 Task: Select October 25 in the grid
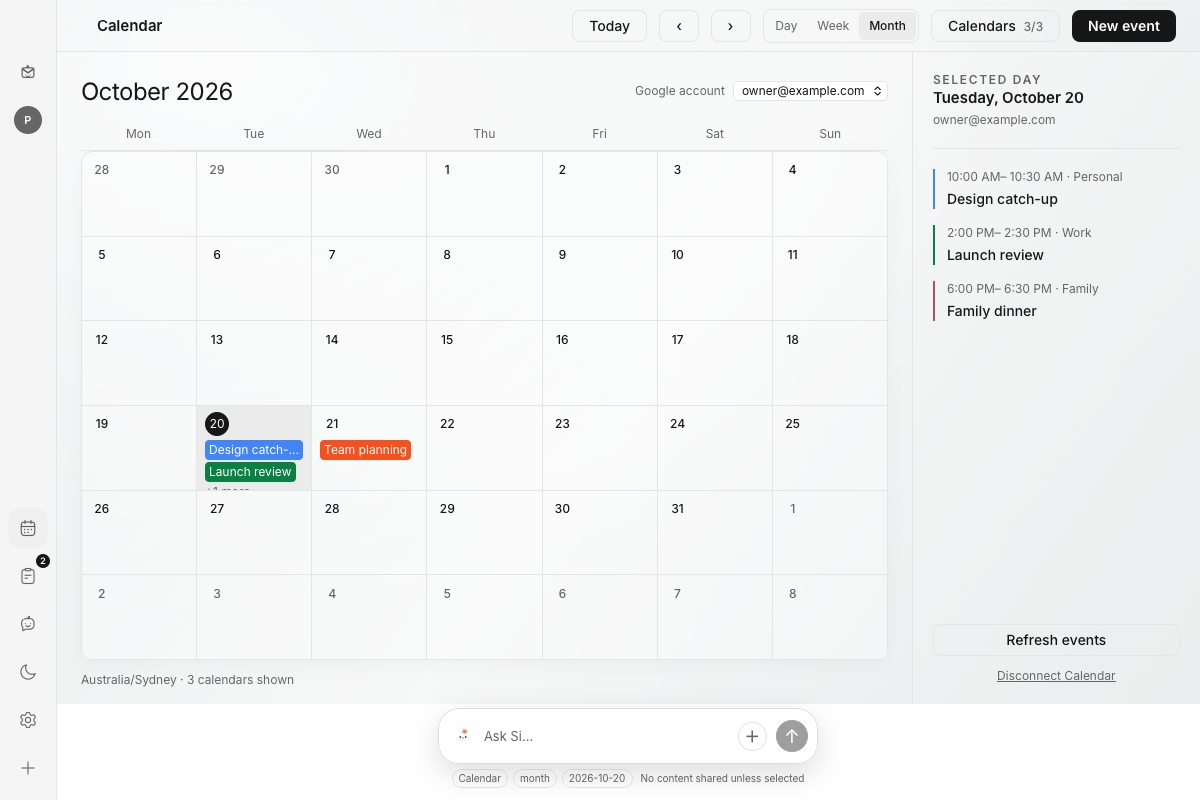coord(830,448)
